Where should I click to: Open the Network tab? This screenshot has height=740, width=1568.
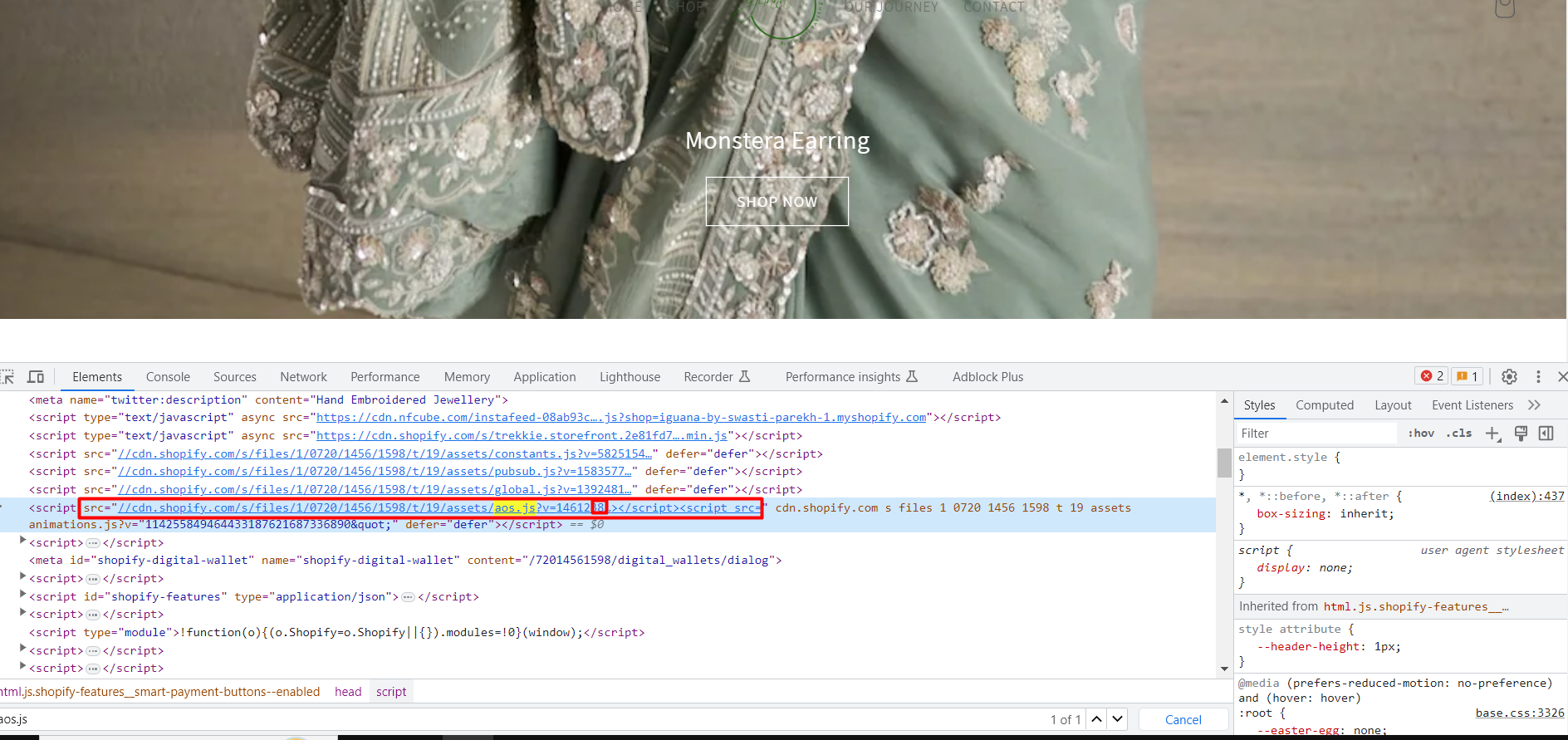tap(303, 377)
